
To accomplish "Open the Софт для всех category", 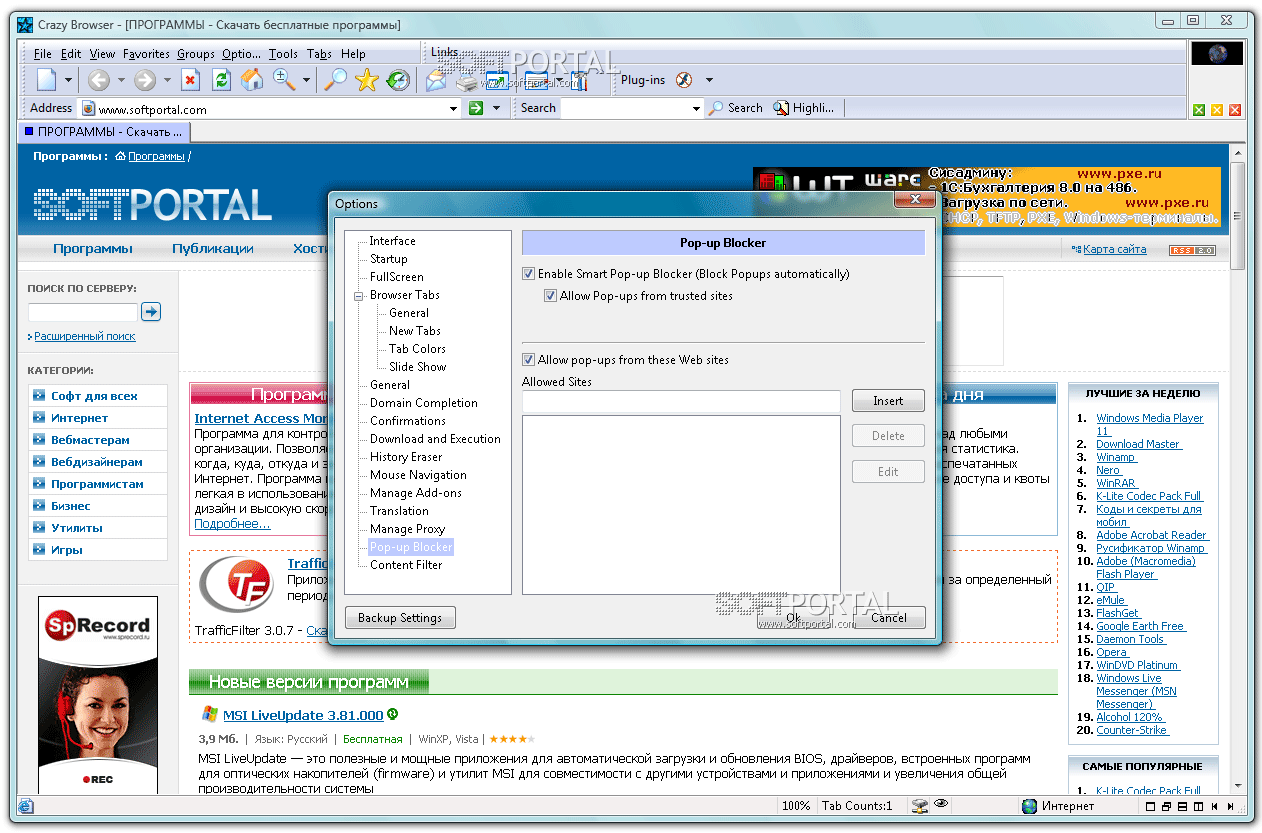I will pyautogui.click(x=94, y=396).
